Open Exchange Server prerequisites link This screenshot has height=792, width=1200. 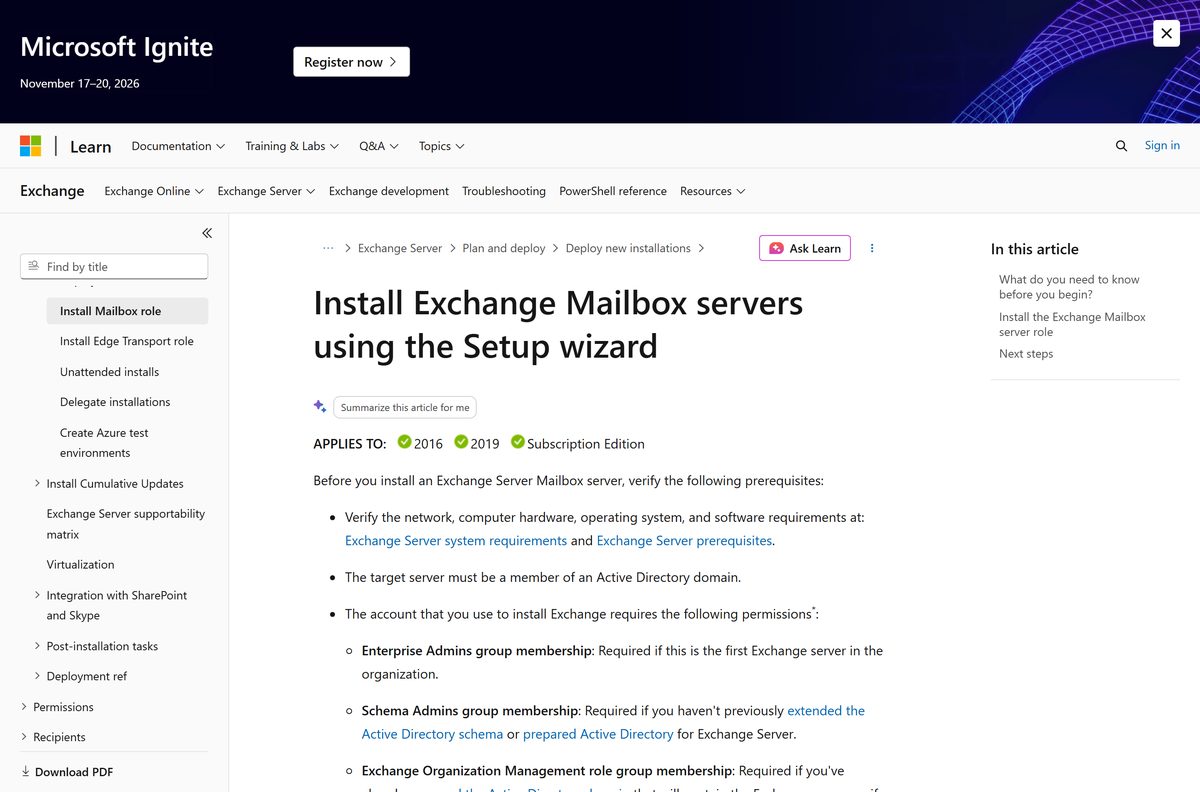(684, 540)
